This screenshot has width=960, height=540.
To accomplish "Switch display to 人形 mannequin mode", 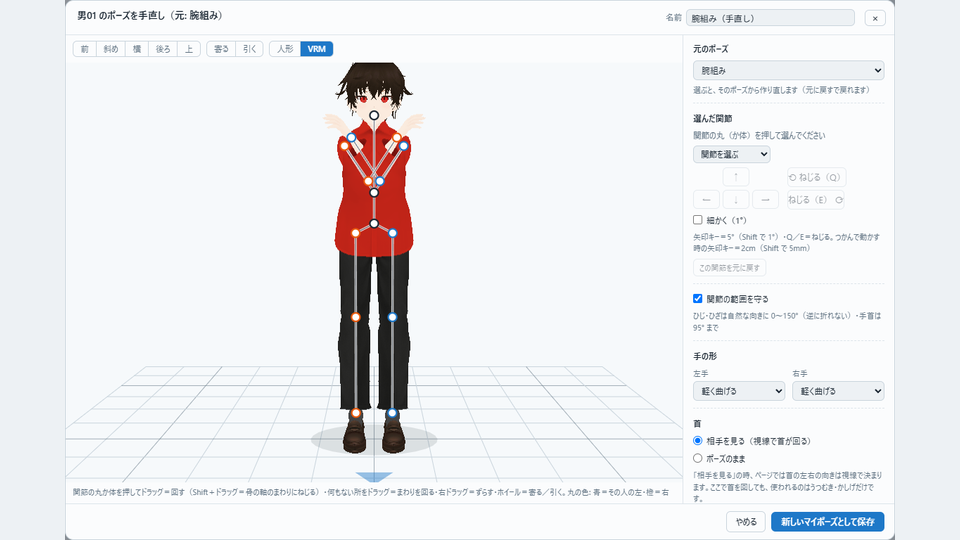I will [285, 49].
